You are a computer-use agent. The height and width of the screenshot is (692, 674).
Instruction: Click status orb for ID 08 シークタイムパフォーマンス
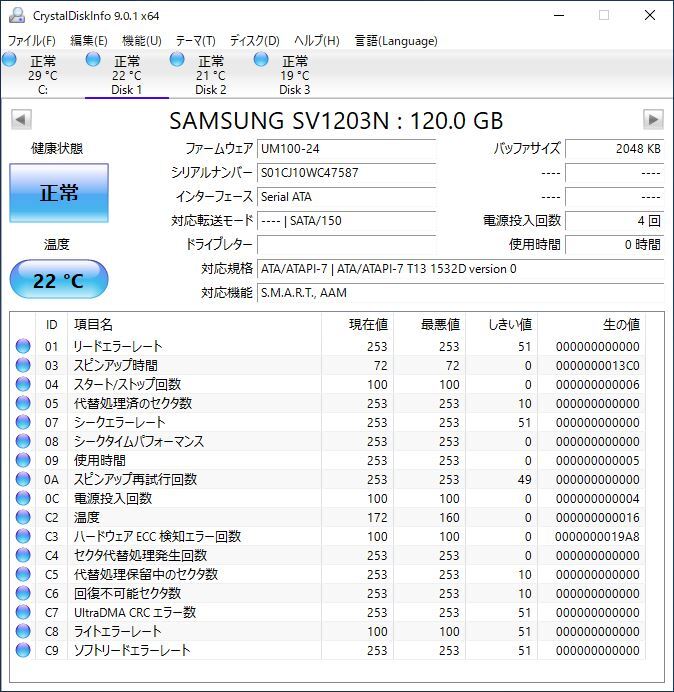point(23,441)
